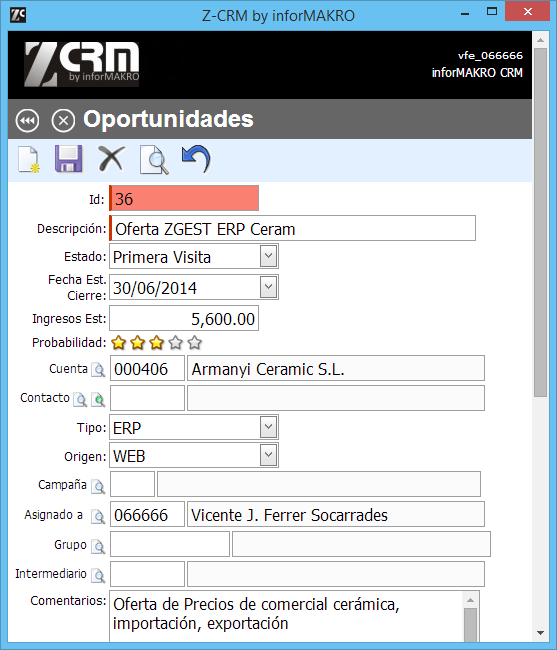
Task: Click the ZC application icon in the title bar
Action: 18,15
